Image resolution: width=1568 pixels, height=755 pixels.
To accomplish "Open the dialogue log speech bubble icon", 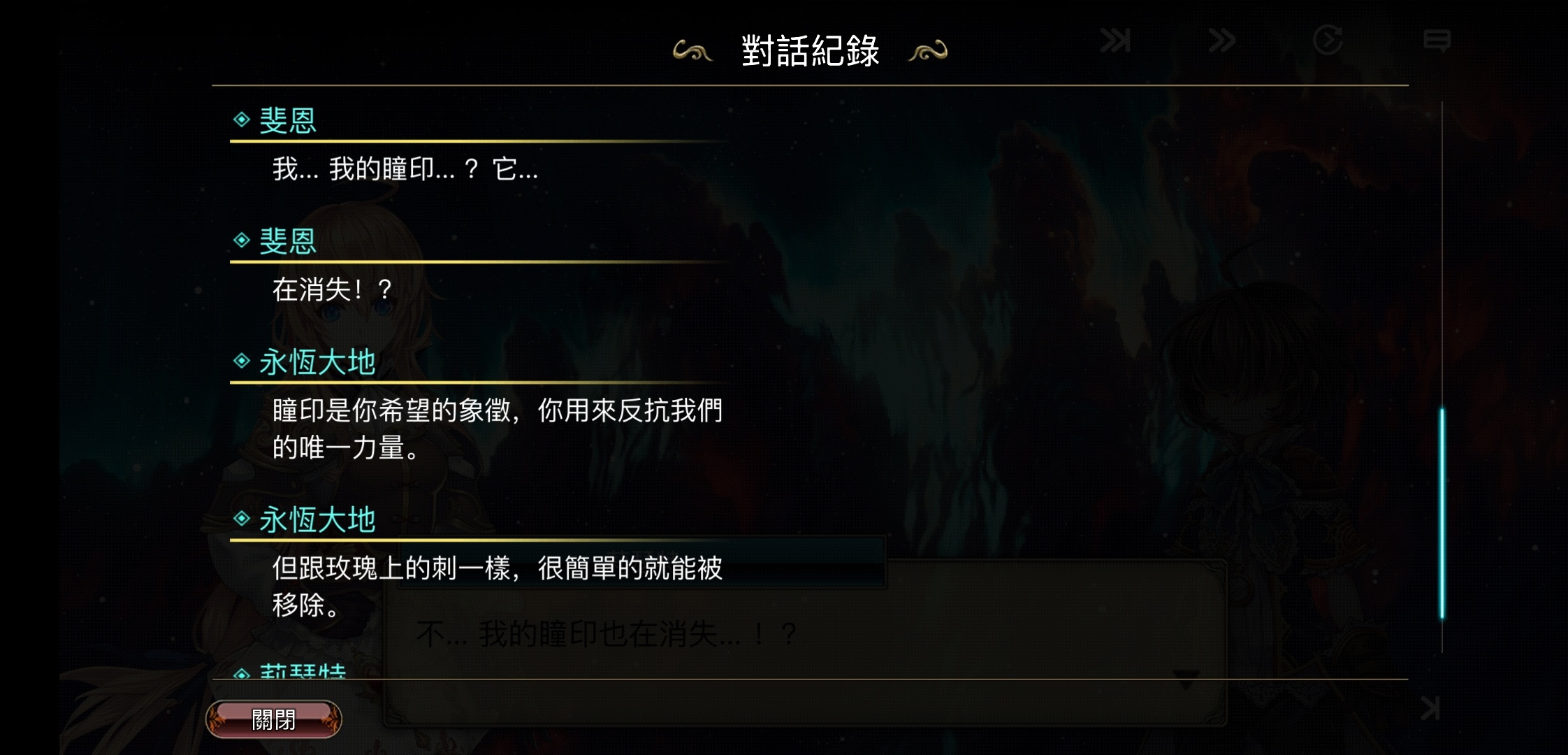I will [x=1437, y=41].
